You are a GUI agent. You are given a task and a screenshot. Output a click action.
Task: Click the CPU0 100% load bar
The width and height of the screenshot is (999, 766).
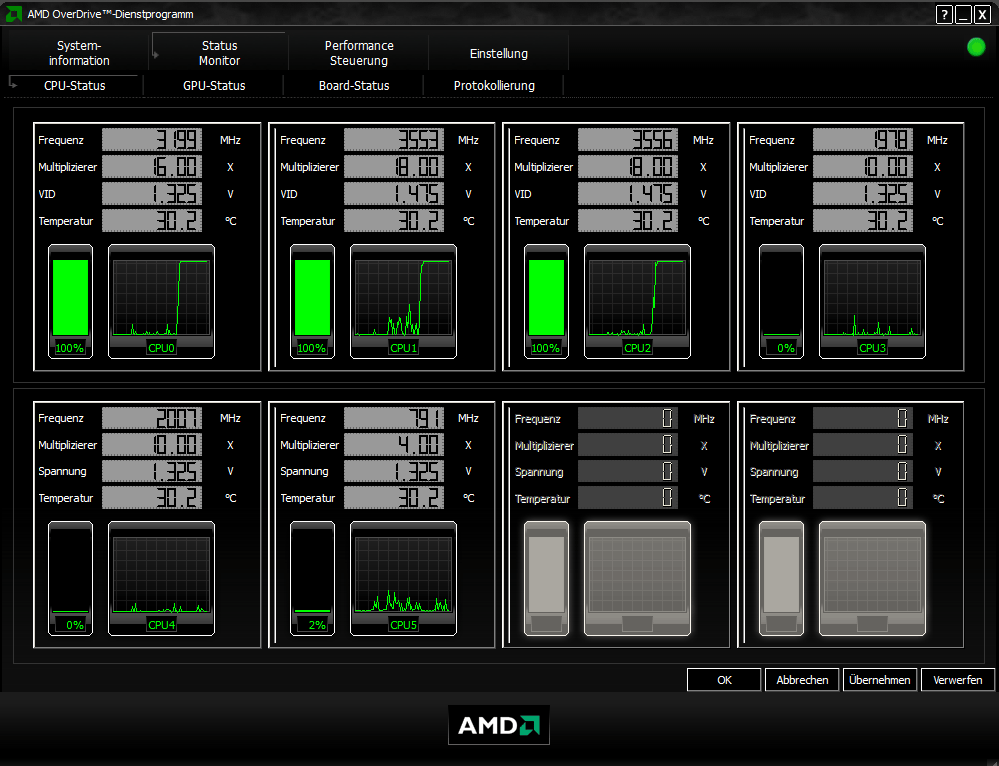[70, 301]
